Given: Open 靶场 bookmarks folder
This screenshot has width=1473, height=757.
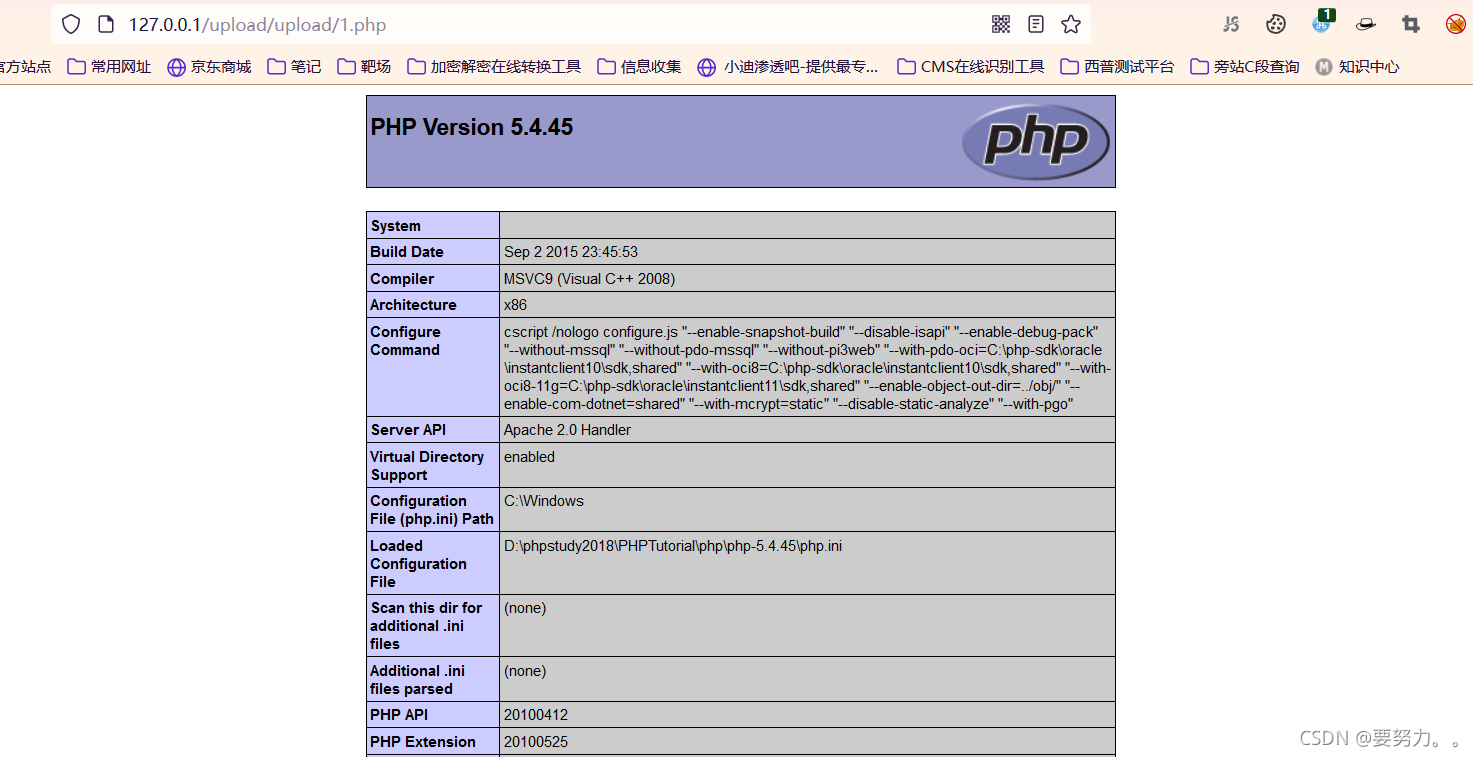Looking at the screenshot, I should [364, 67].
